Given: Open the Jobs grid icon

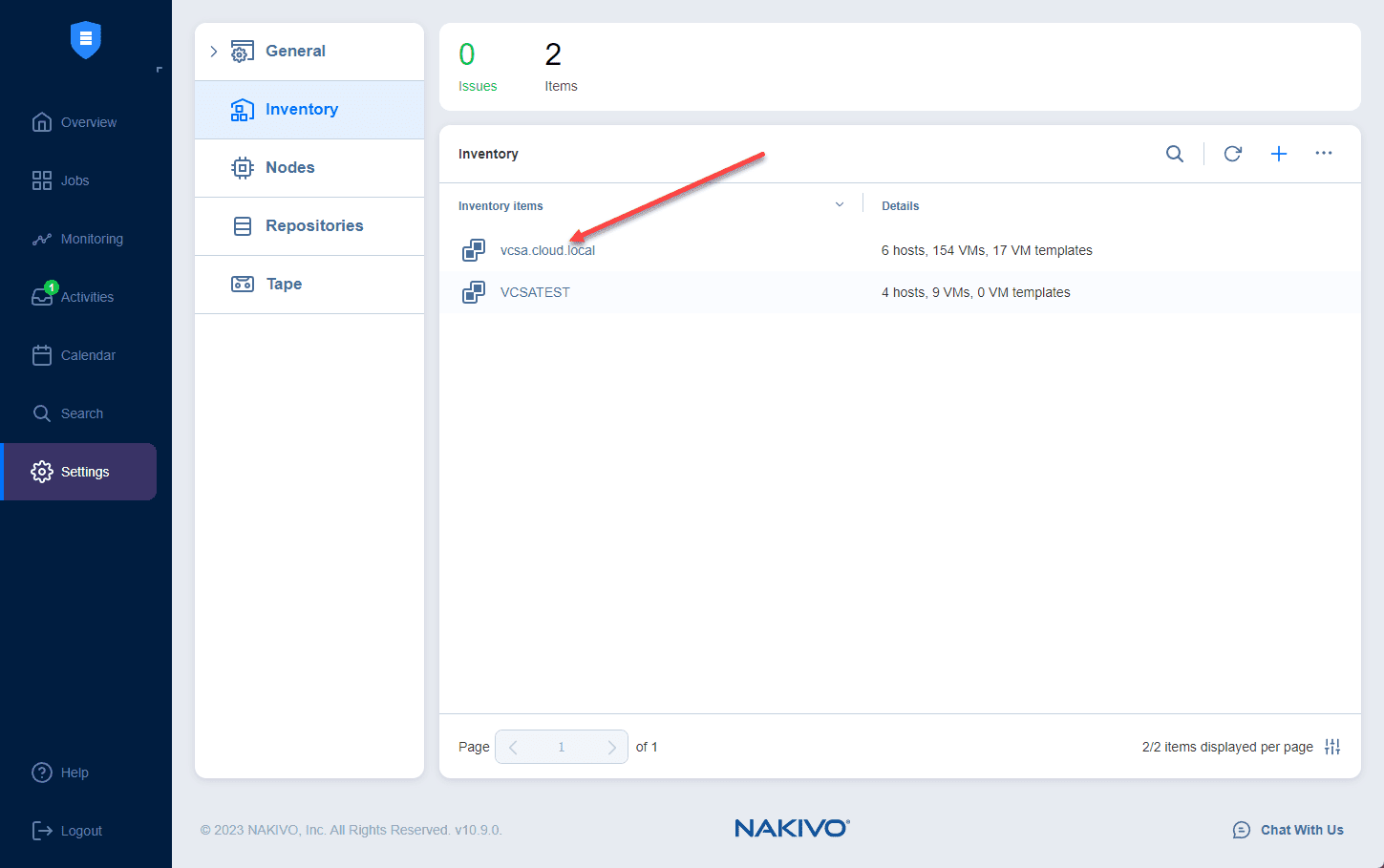Looking at the screenshot, I should pos(42,180).
